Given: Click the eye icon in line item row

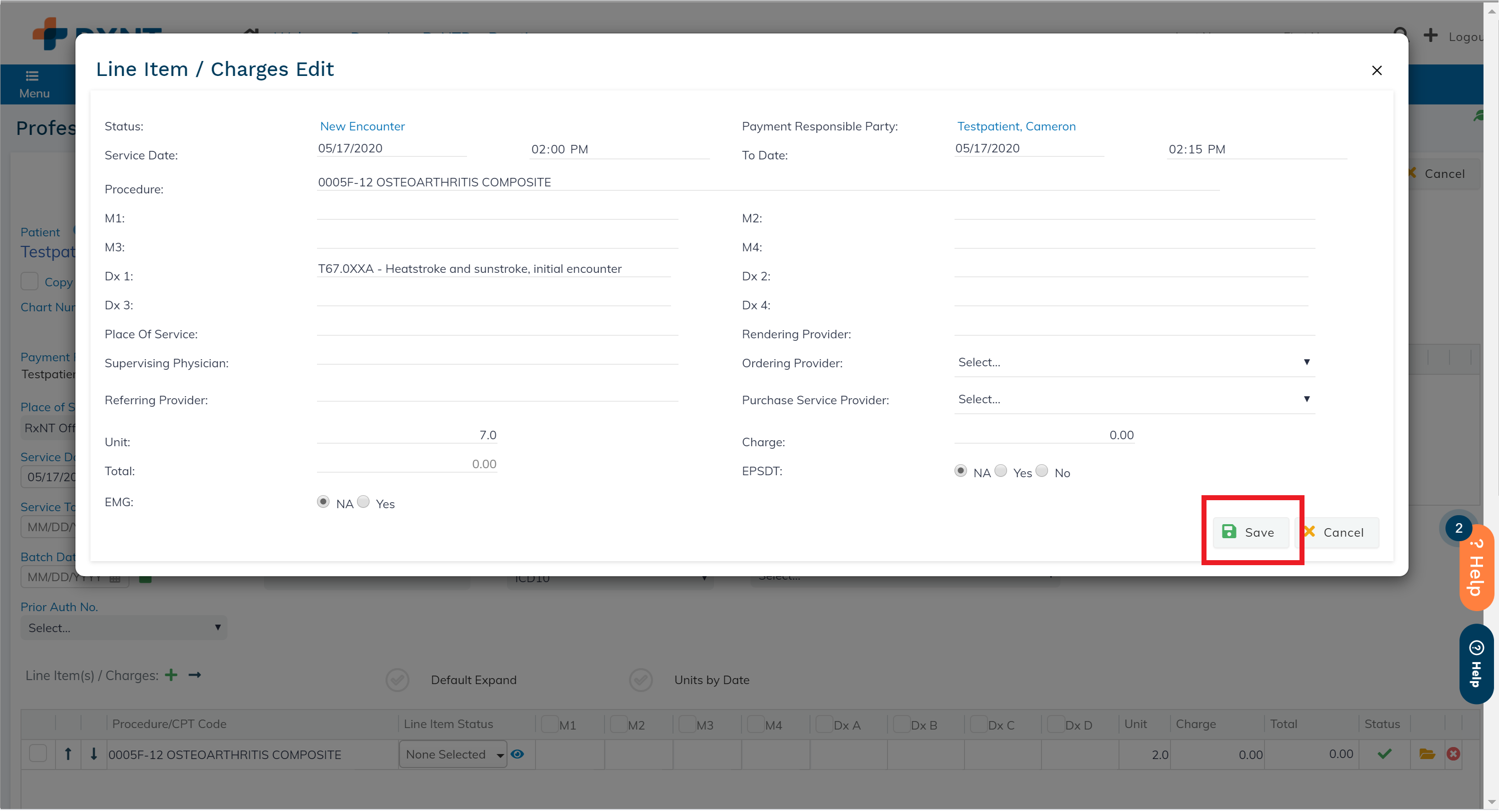Looking at the screenshot, I should pyautogui.click(x=517, y=755).
